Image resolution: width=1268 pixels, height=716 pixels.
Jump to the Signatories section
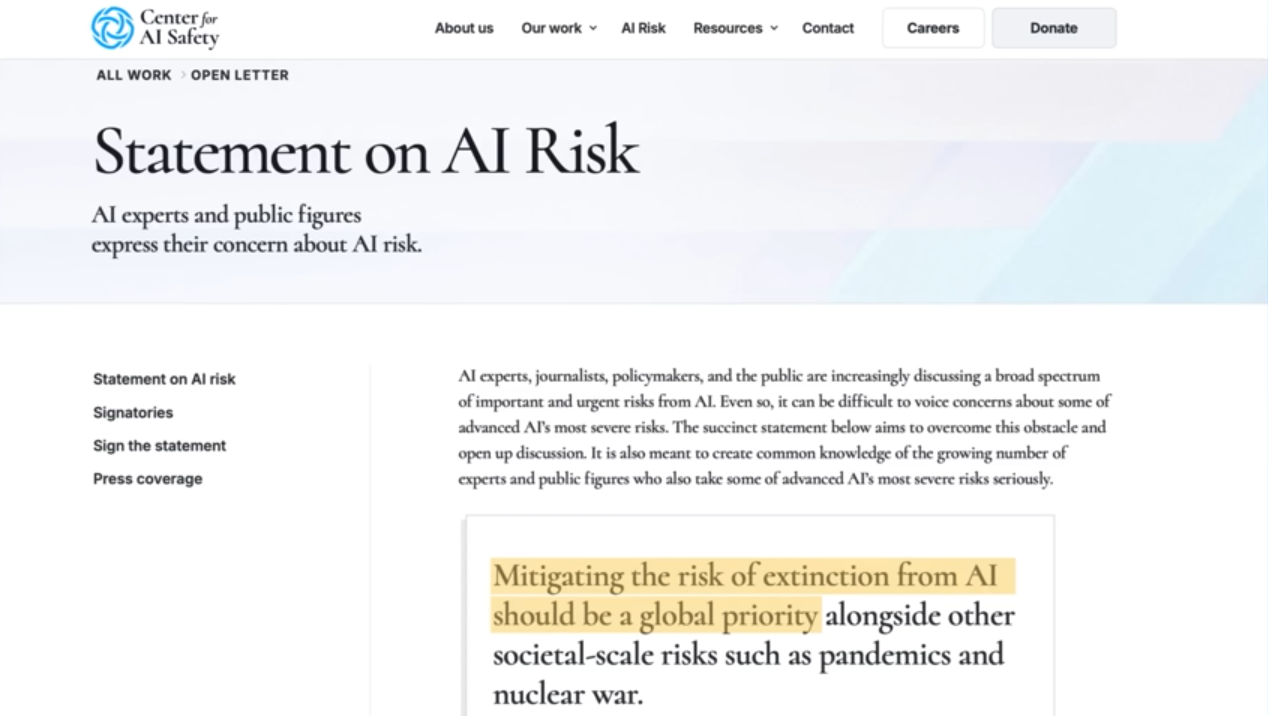point(133,412)
